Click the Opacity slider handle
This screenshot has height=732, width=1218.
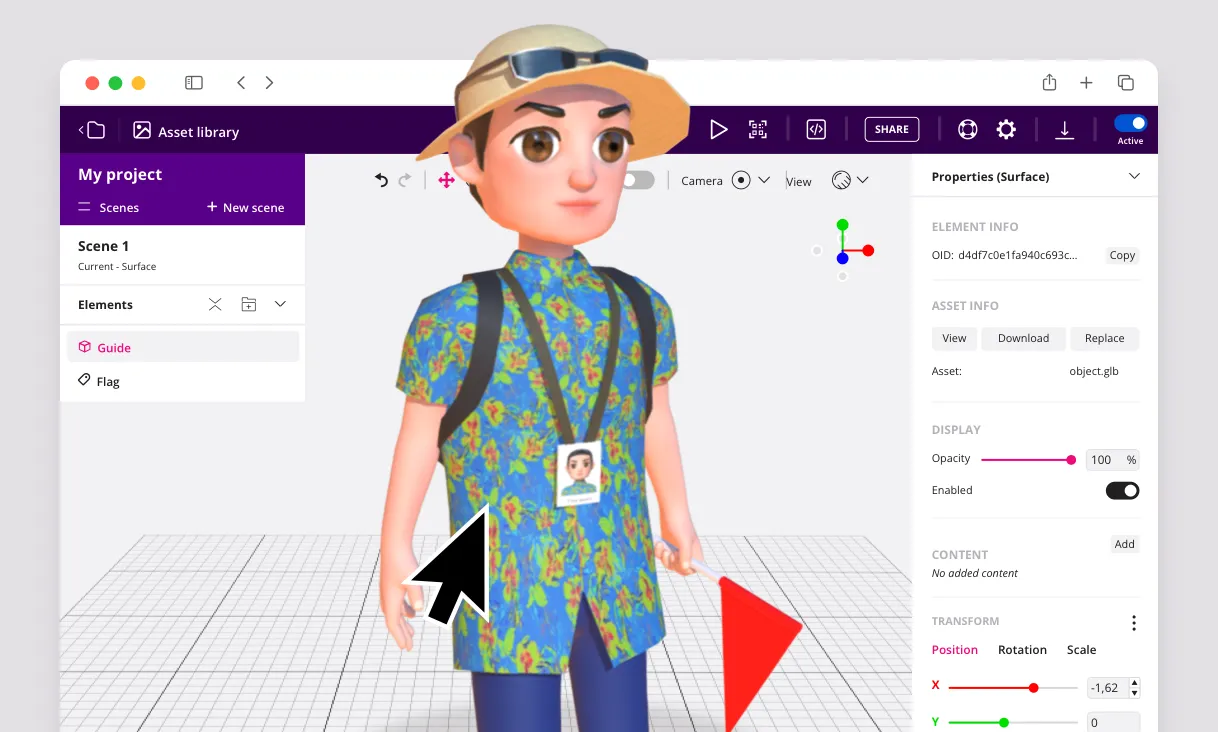point(1071,460)
